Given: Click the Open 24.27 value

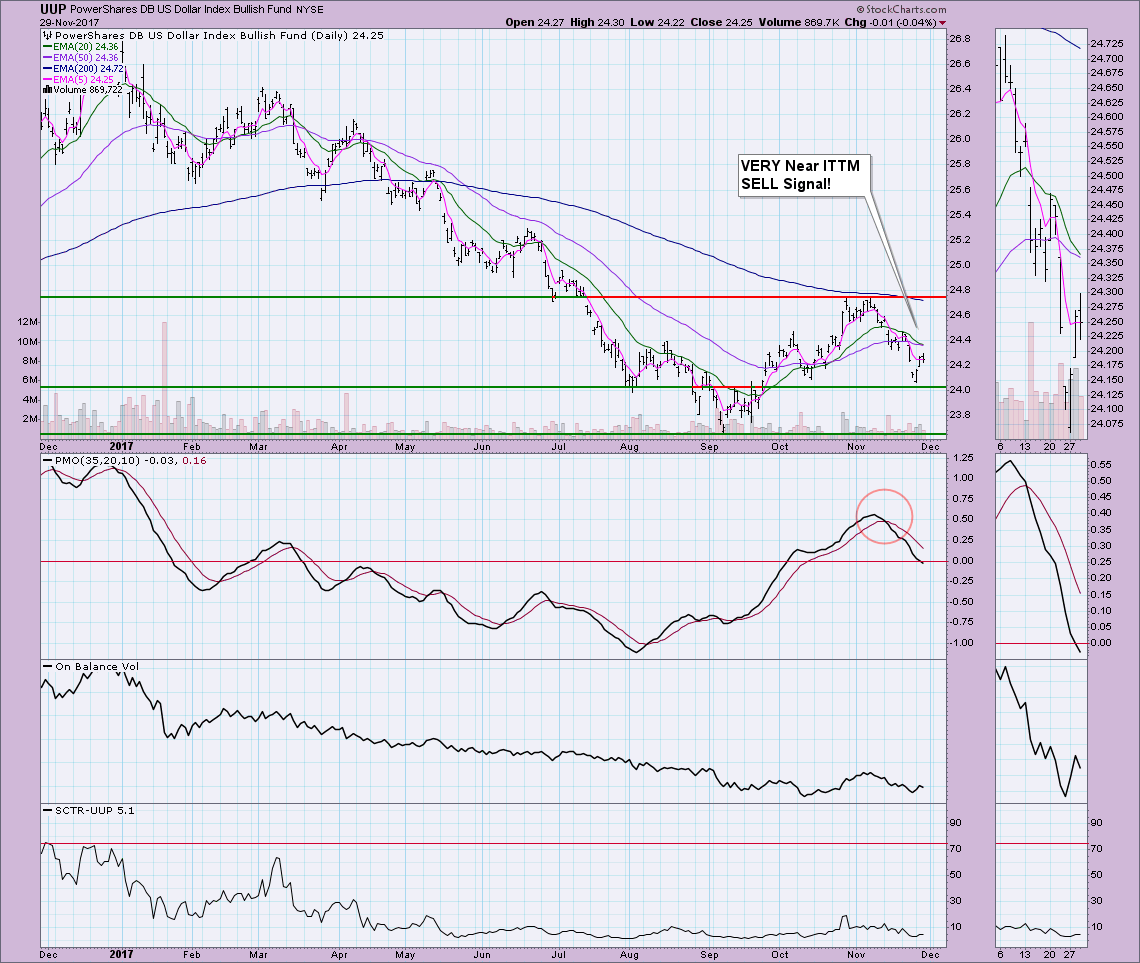Looking at the screenshot, I should point(534,23).
